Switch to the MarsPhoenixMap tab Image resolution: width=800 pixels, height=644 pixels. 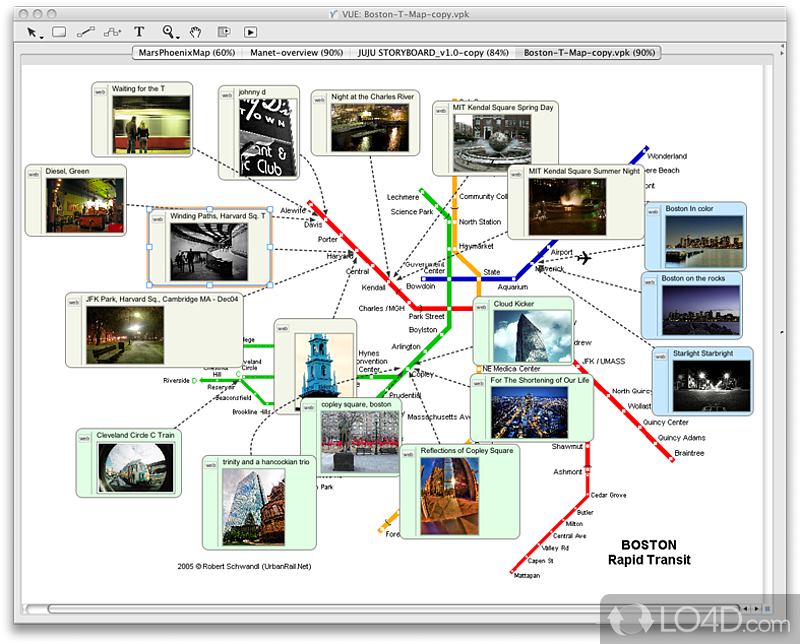(185, 52)
